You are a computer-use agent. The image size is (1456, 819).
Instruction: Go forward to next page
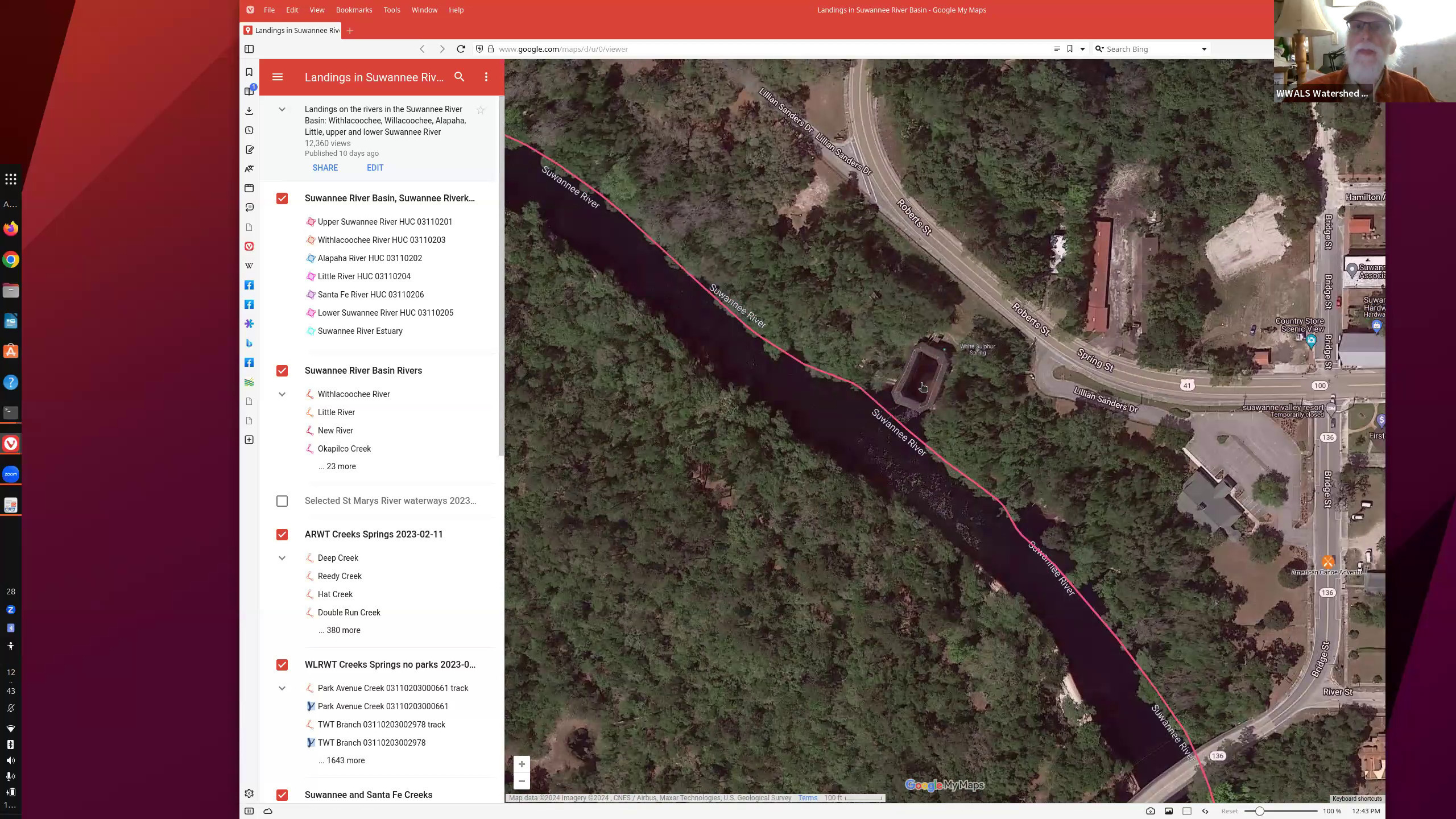click(442, 49)
